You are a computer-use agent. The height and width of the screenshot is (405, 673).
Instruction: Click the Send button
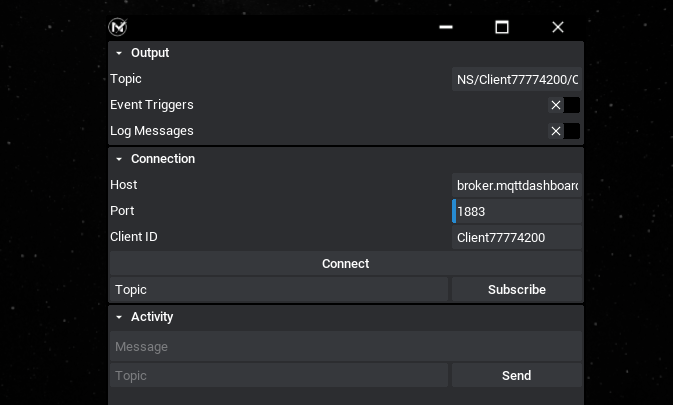coord(516,376)
